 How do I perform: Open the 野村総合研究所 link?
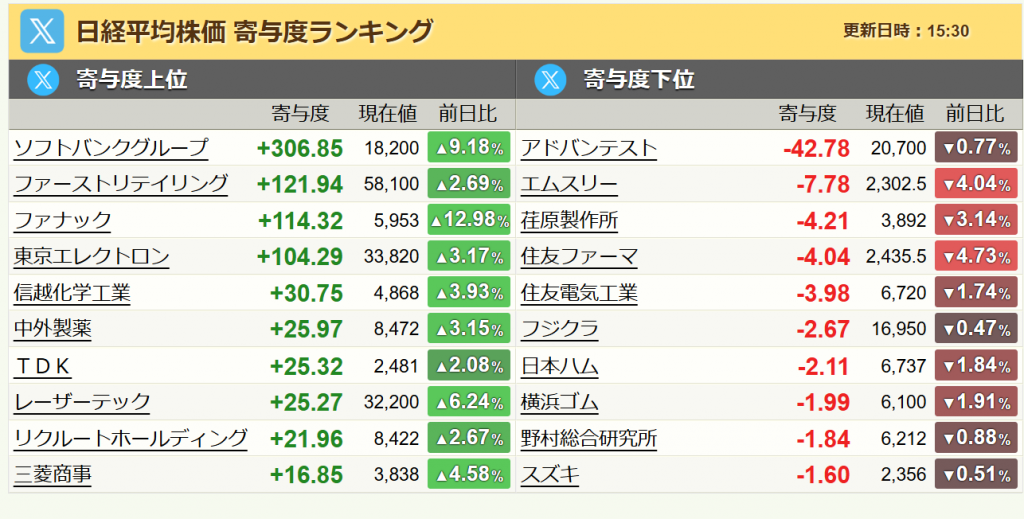click(x=589, y=438)
